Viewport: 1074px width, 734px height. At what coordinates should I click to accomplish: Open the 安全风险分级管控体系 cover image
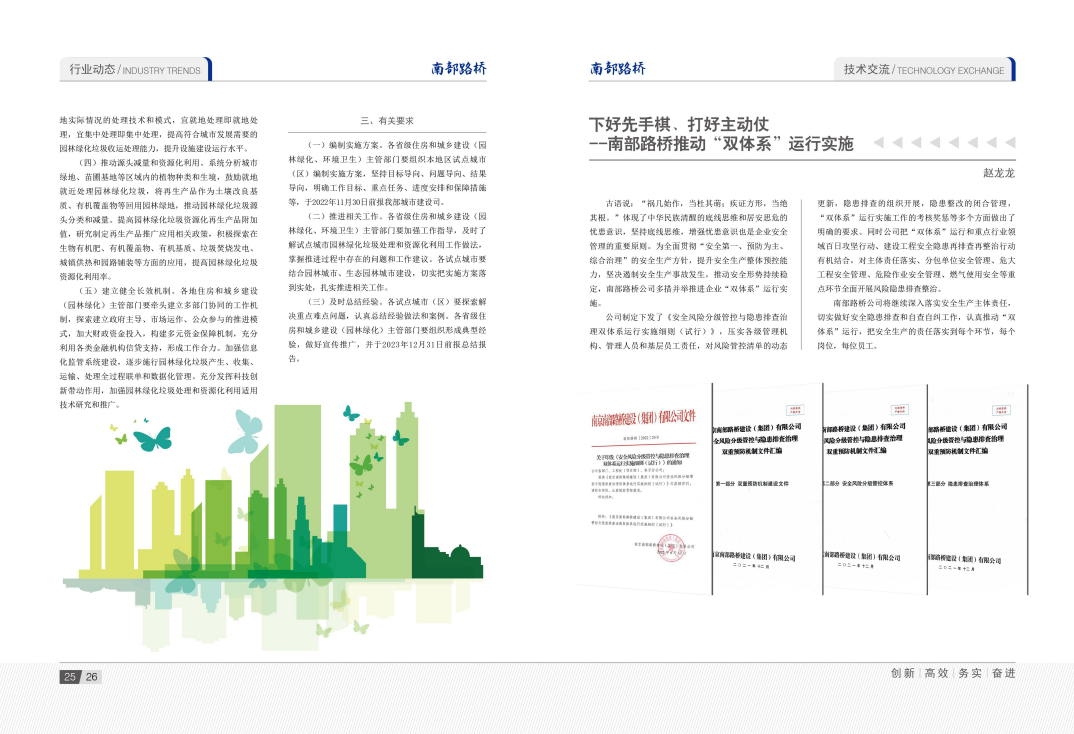coord(875,489)
